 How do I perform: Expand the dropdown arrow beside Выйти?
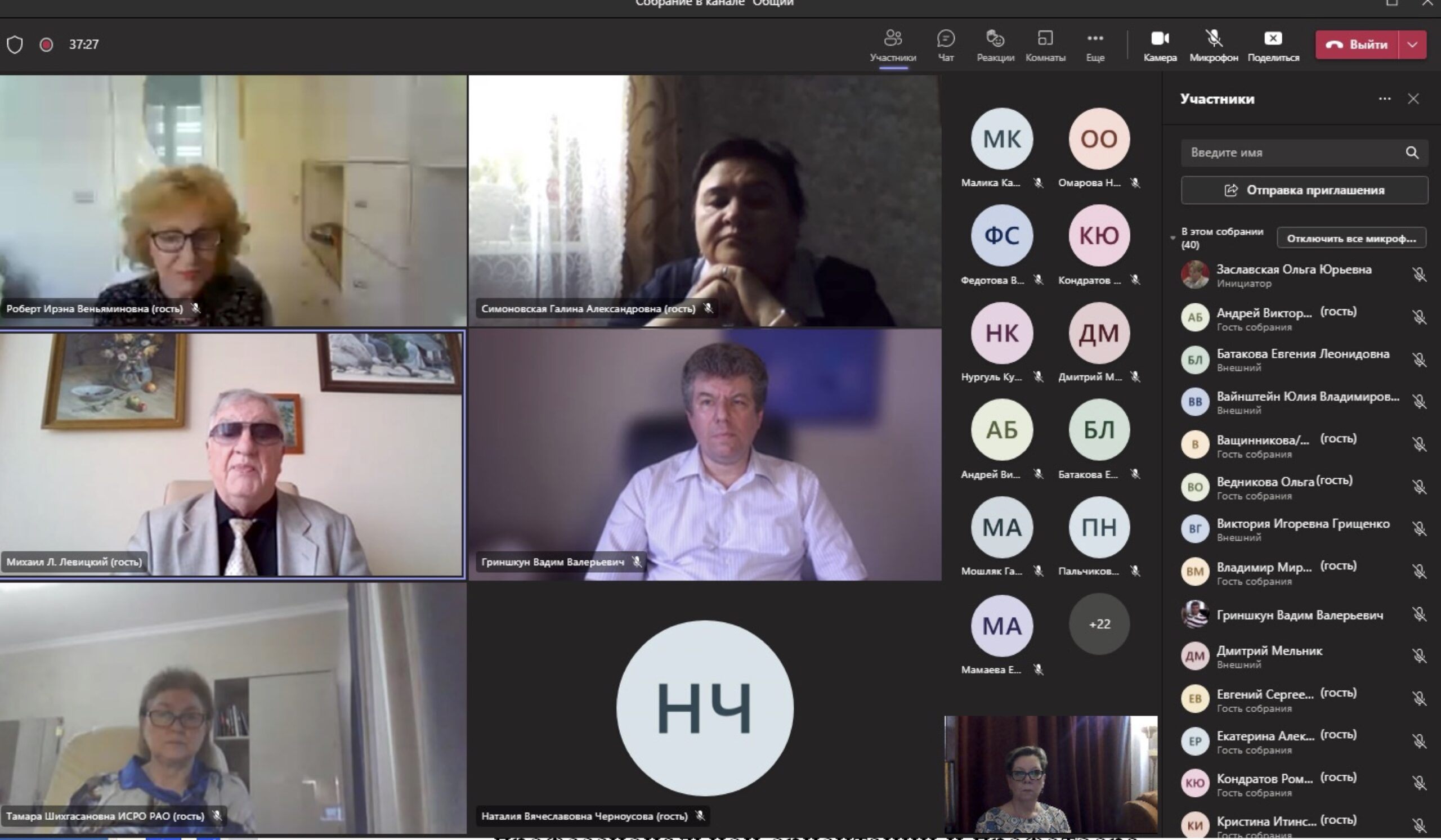[1412, 44]
